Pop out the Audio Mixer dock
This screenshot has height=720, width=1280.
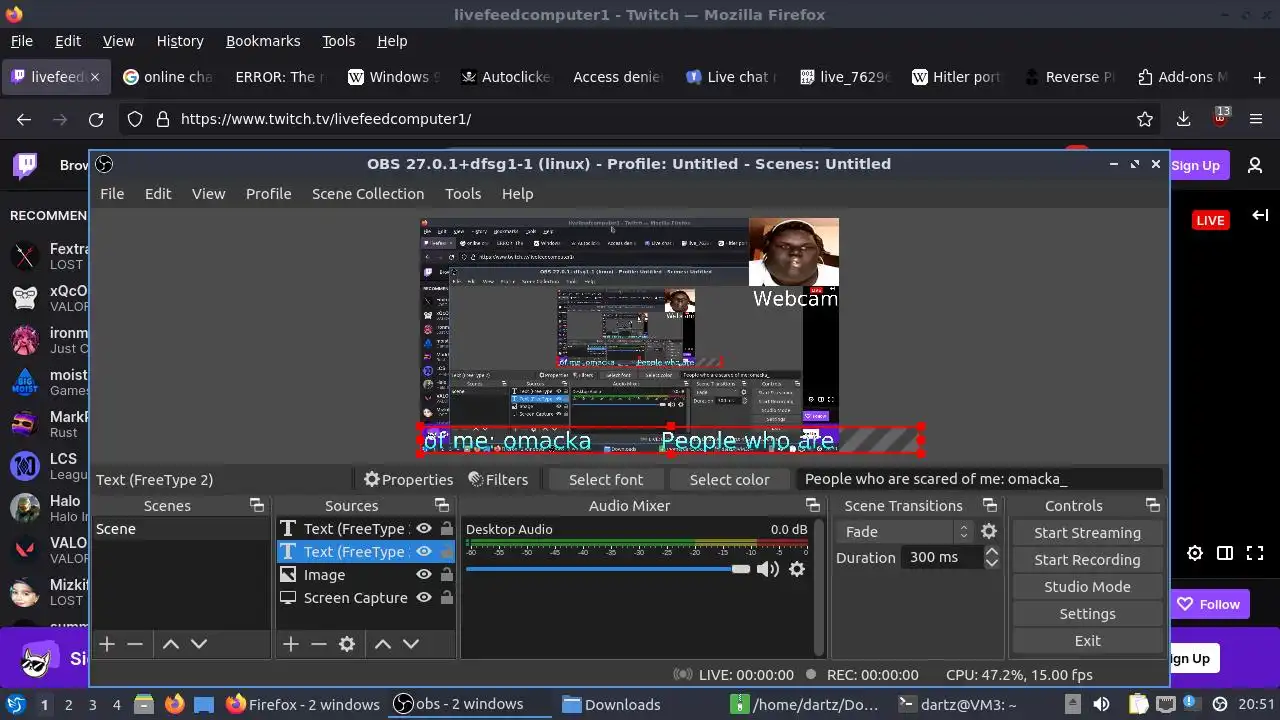point(813,505)
